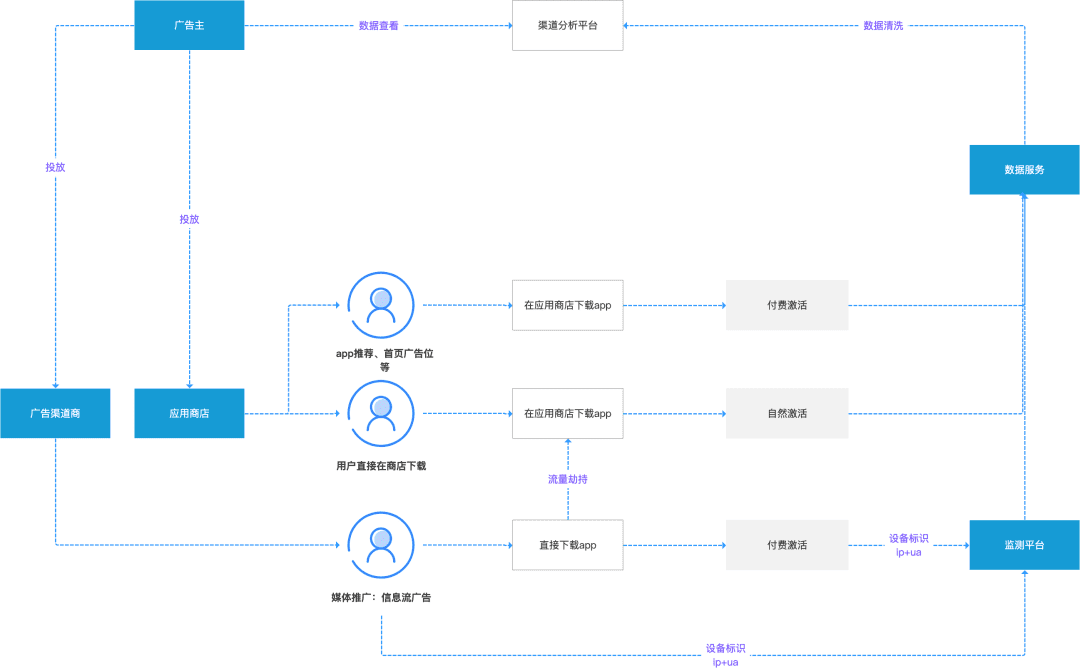This screenshot has width=1080, height=671.
Task: Select the 广告主 blue box
Action: pyautogui.click(x=189, y=25)
